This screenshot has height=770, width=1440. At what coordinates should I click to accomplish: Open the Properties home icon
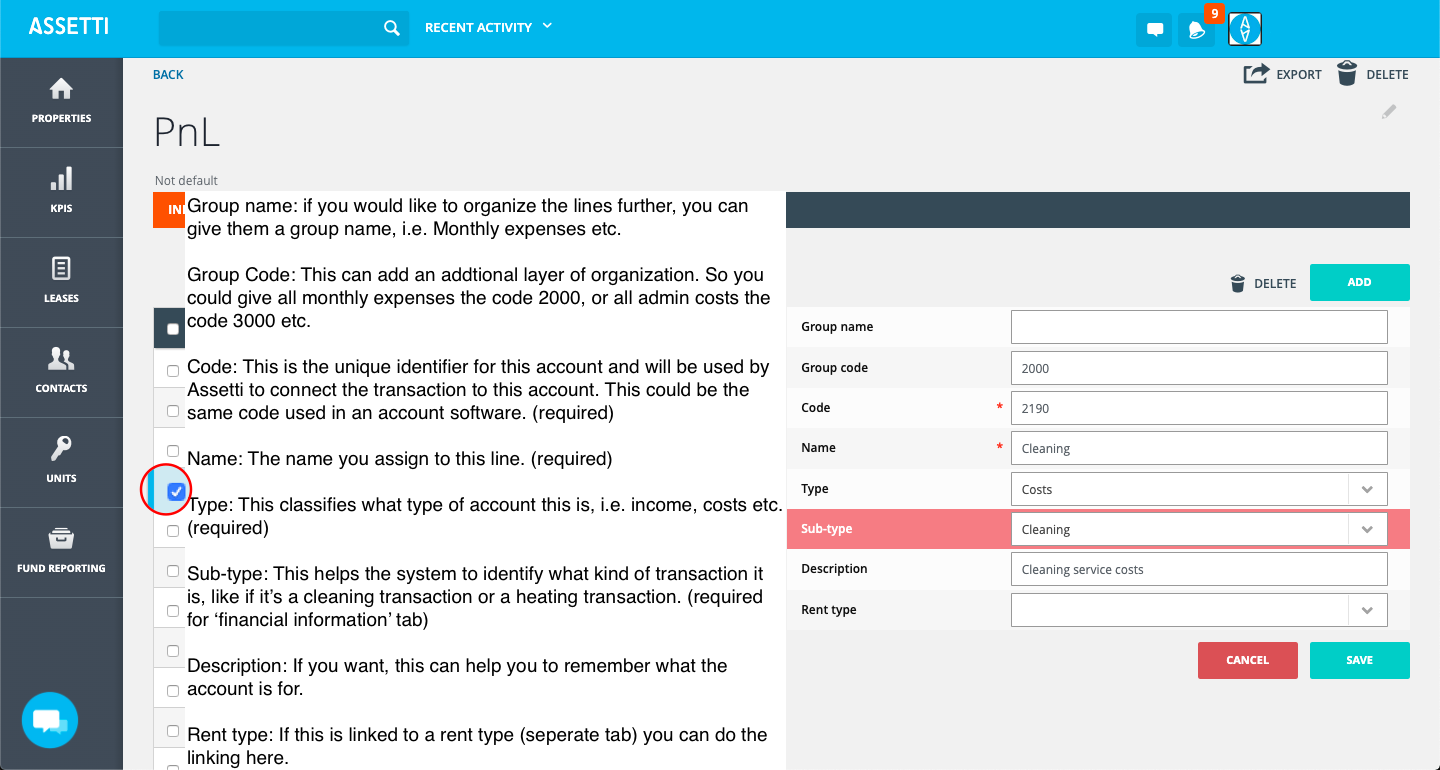[61, 102]
